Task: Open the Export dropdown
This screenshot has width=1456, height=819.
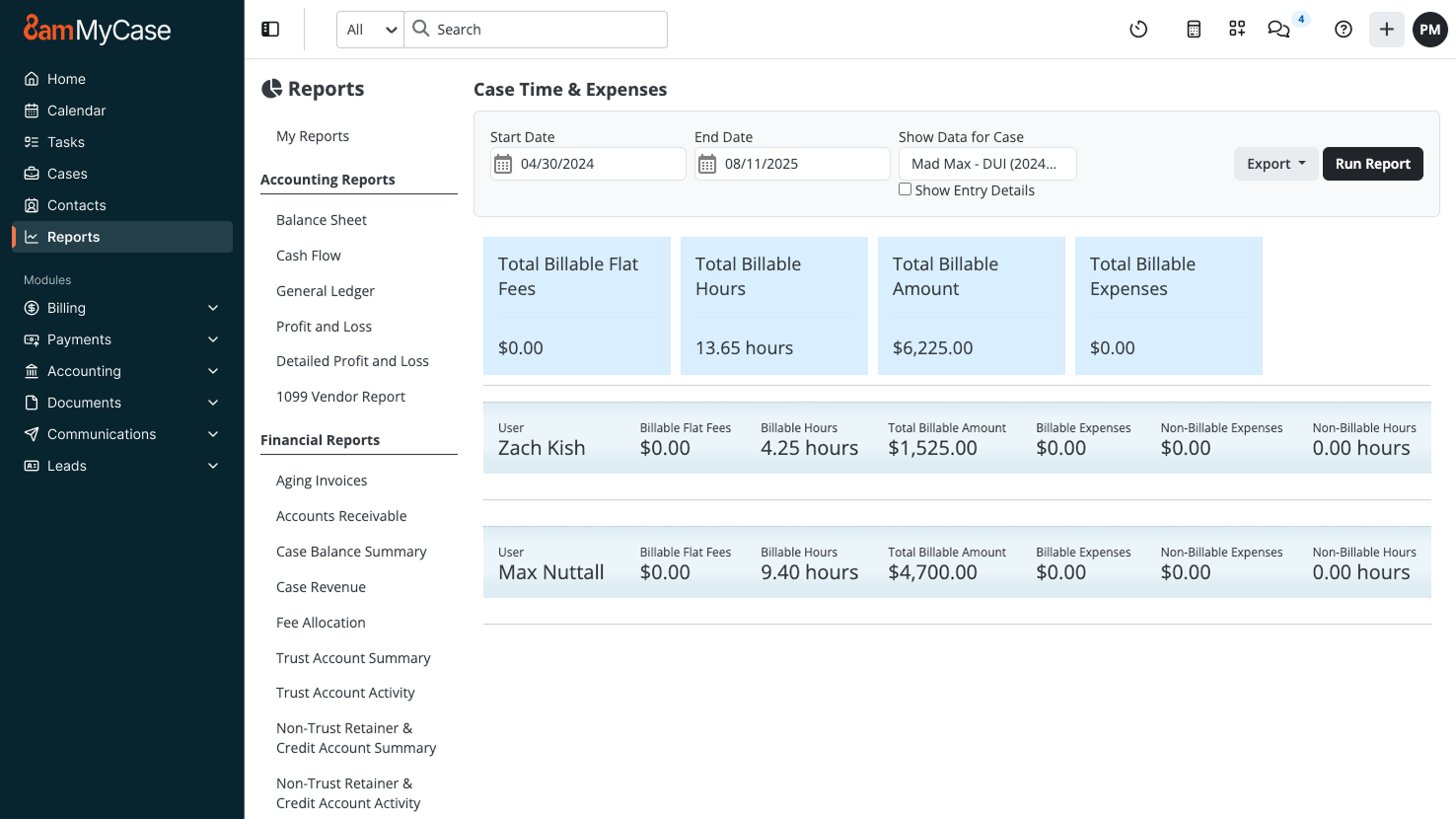Action: (1275, 164)
